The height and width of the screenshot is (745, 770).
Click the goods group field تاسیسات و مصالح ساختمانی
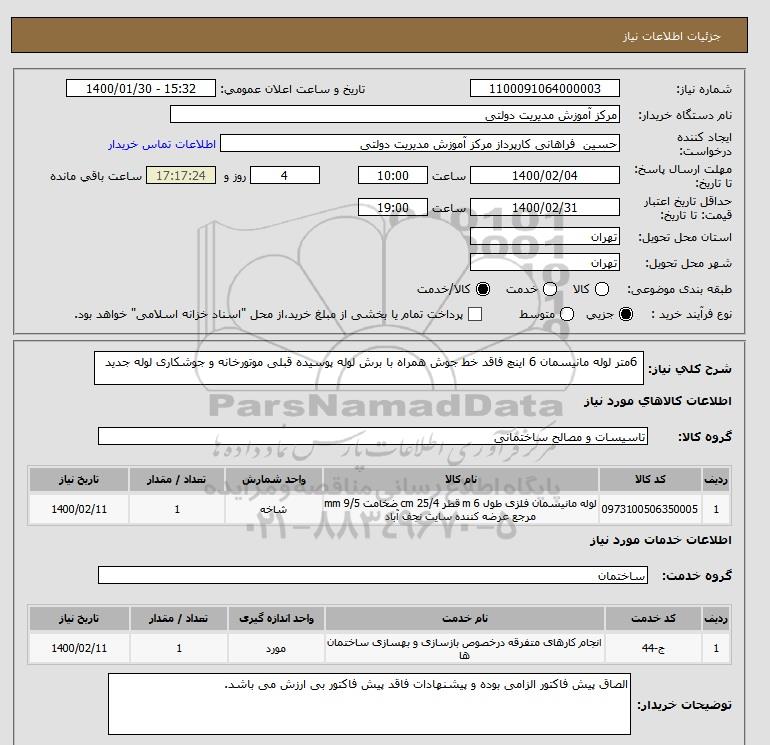coord(373,436)
